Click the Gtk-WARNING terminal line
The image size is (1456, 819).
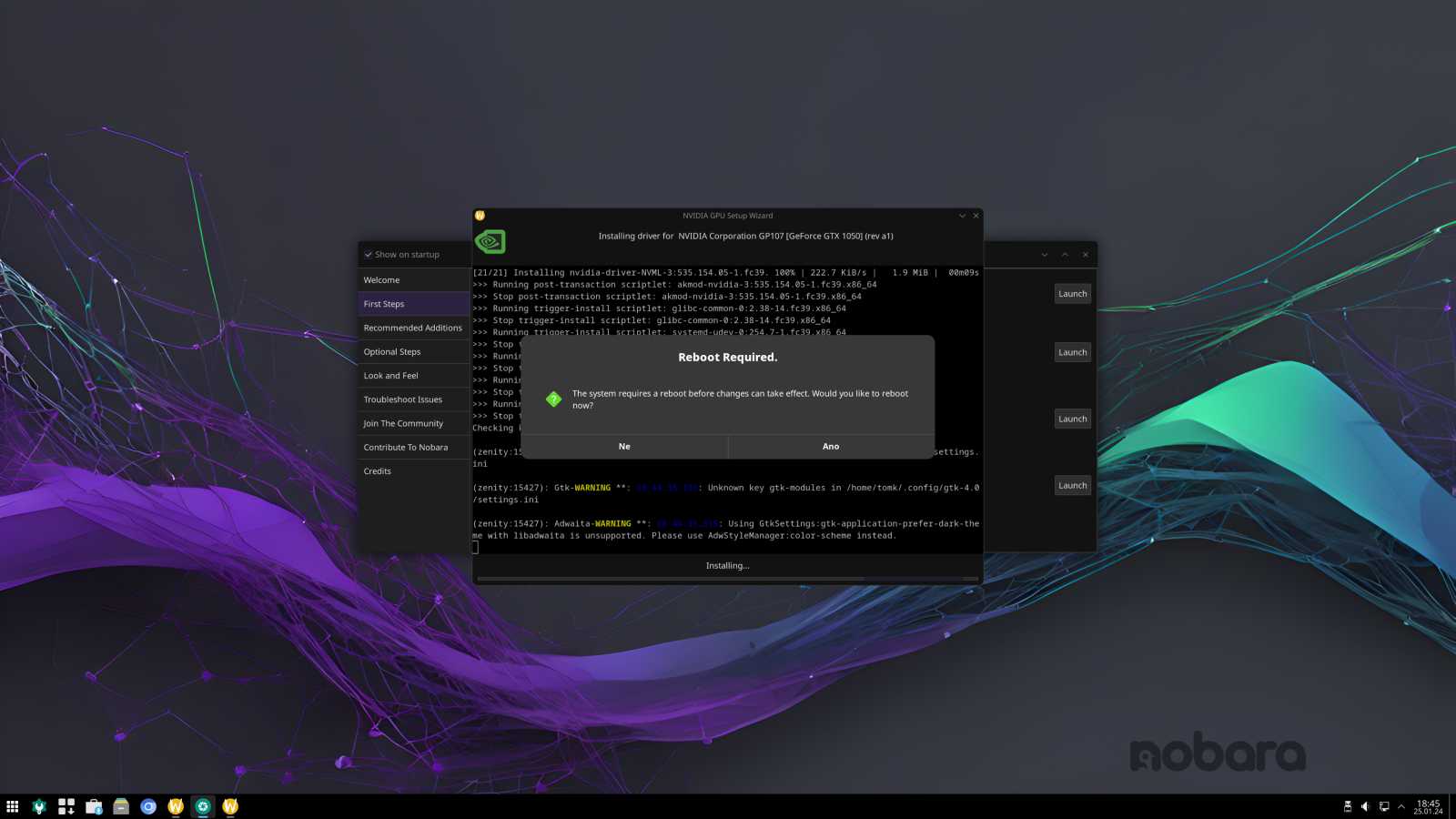click(x=726, y=494)
